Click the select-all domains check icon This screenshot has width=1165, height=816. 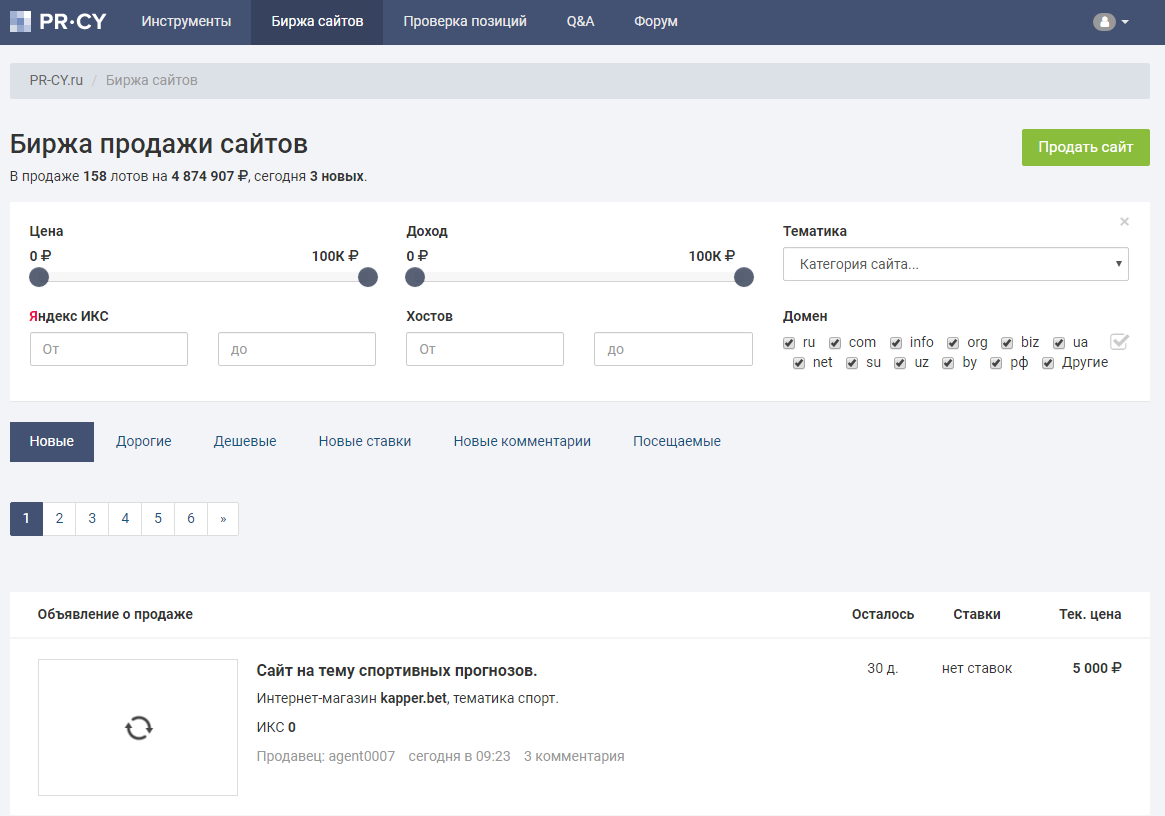pos(1119,341)
